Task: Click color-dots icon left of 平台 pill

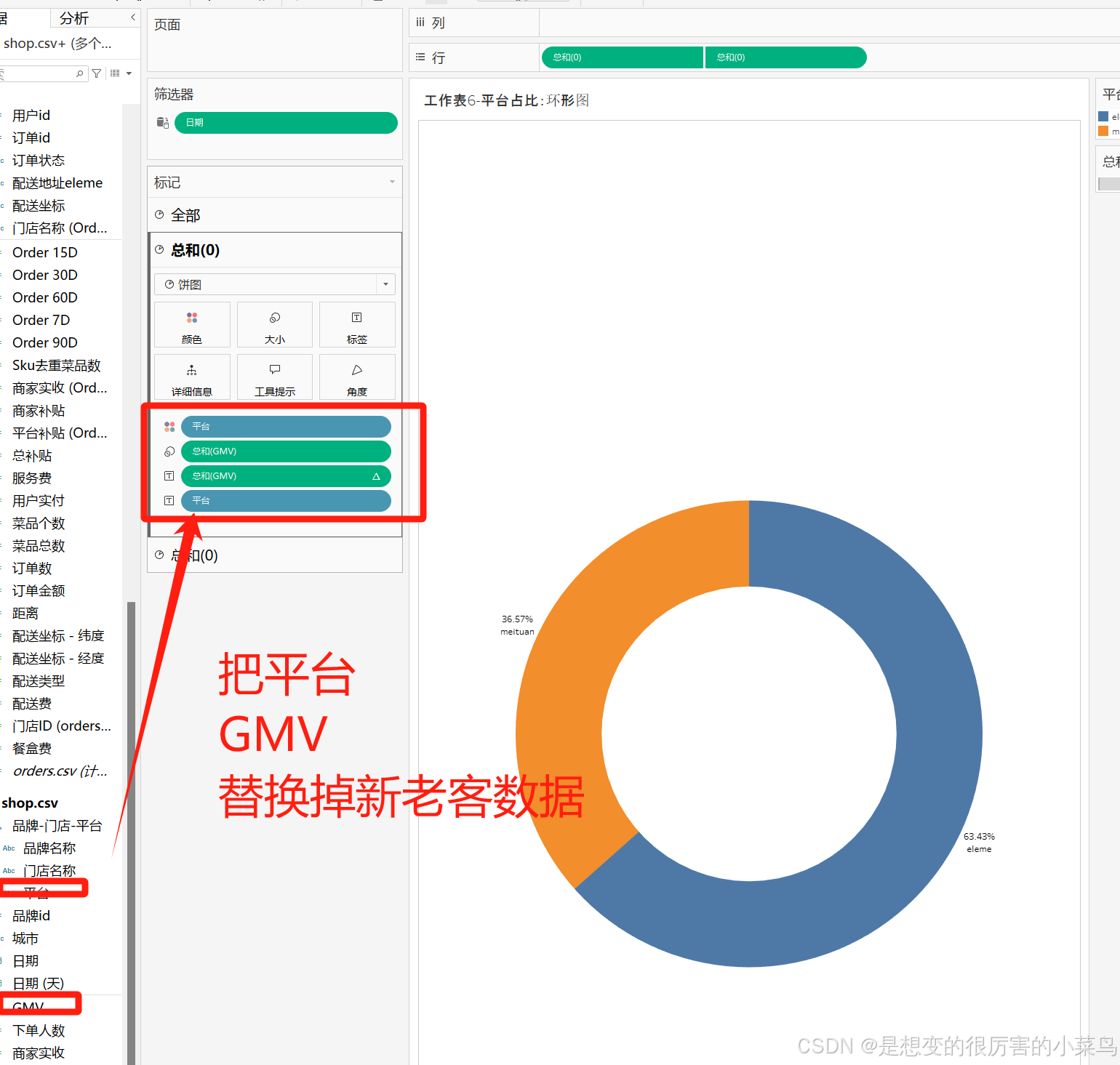Action: (x=169, y=427)
